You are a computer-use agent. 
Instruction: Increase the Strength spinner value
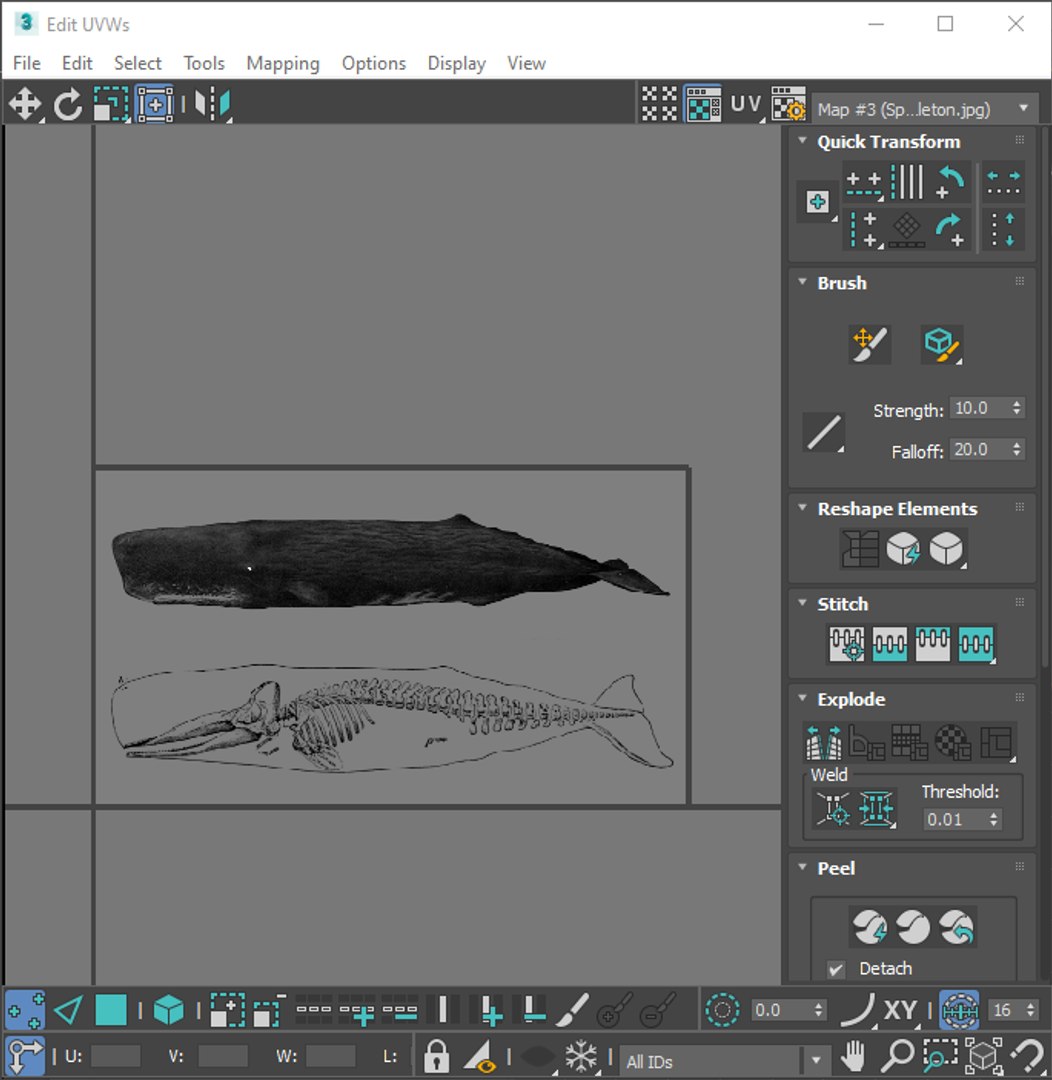1017,403
